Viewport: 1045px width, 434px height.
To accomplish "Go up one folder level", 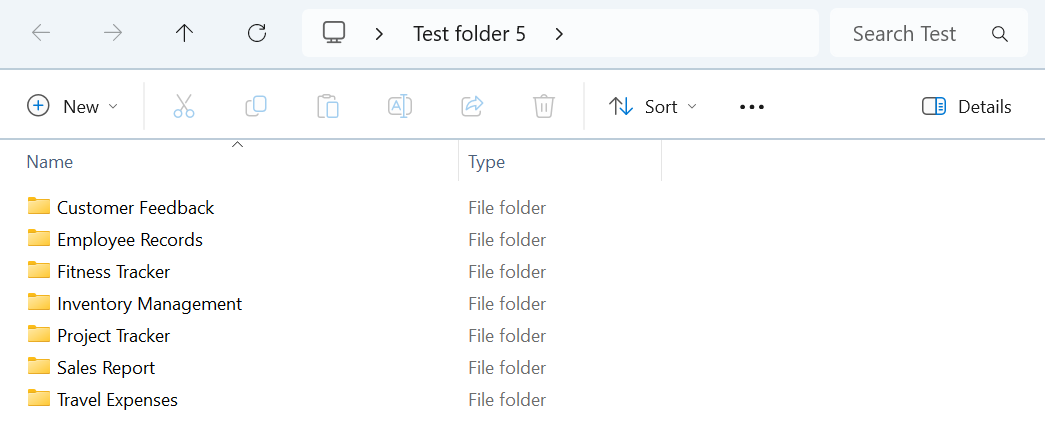I will click(x=185, y=33).
